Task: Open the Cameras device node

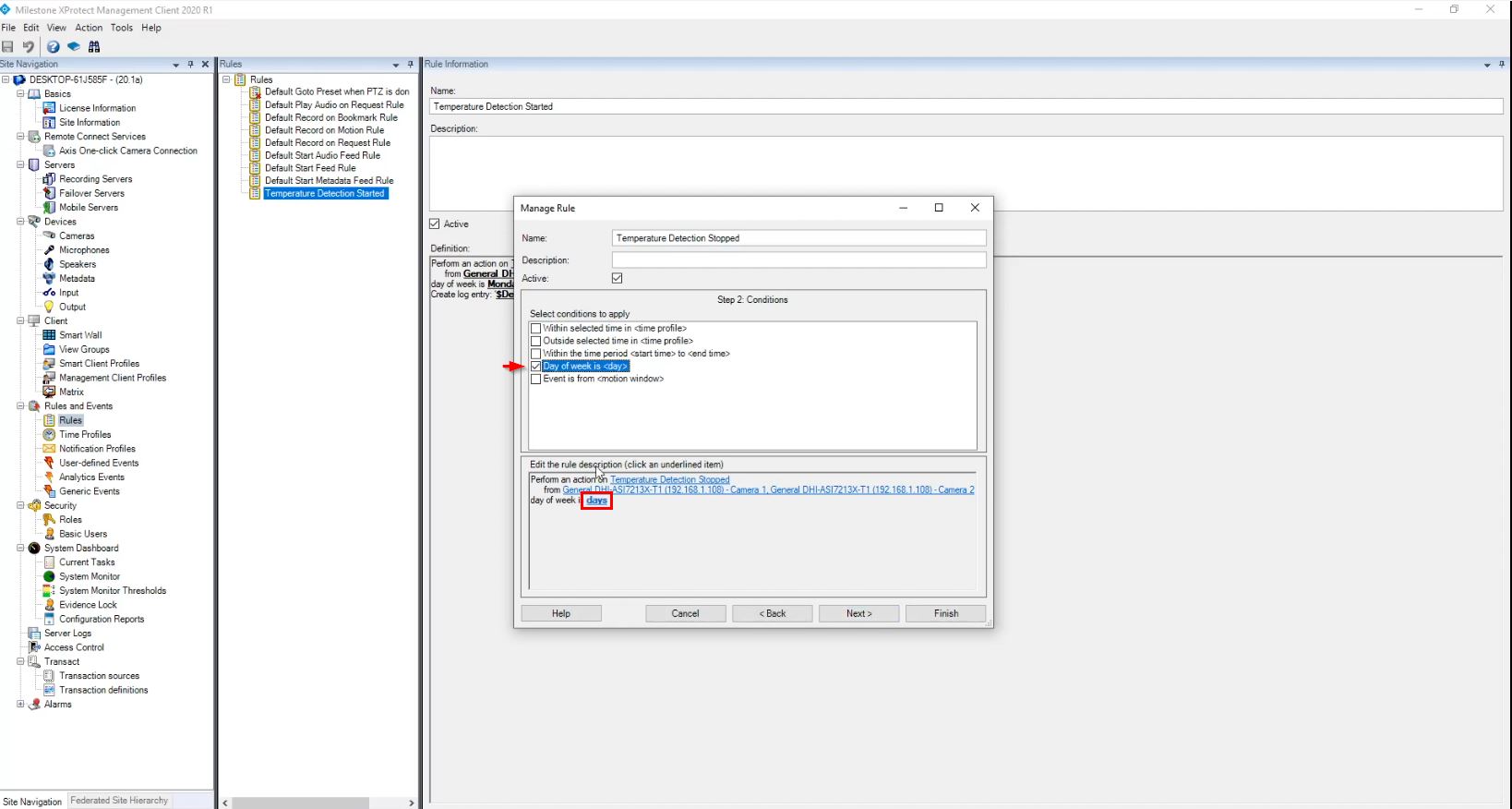Action: (77, 235)
